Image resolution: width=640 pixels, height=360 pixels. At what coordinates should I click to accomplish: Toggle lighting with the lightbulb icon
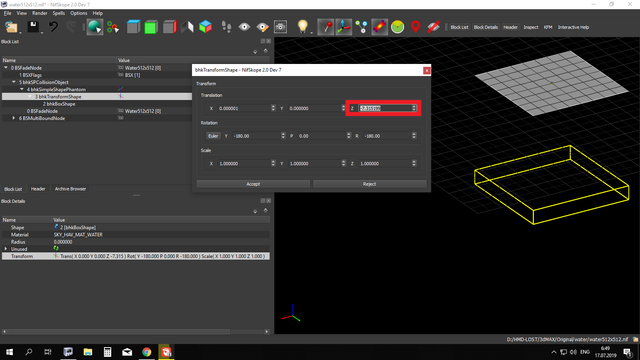pos(302,27)
